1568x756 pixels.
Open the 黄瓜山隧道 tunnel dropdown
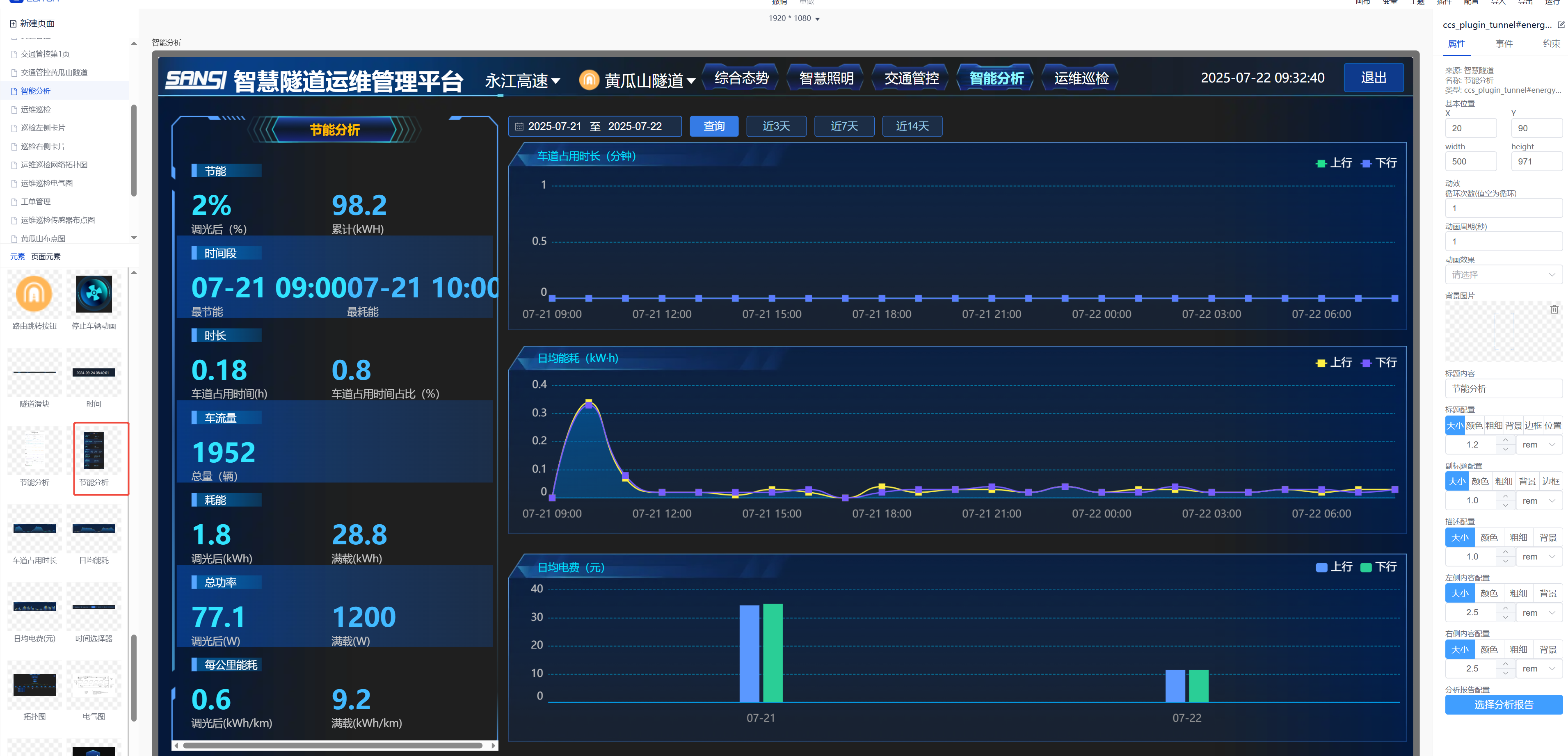[649, 80]
